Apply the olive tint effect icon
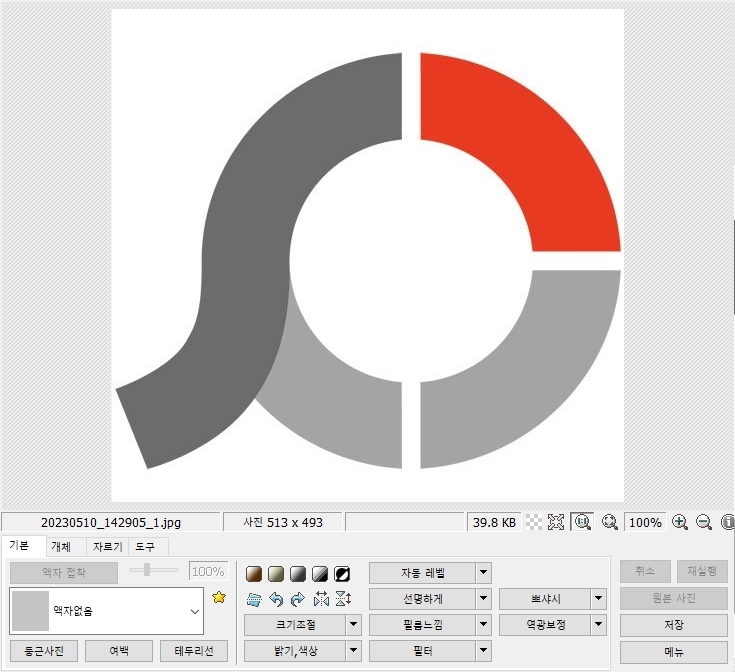 tap(276, 574)
